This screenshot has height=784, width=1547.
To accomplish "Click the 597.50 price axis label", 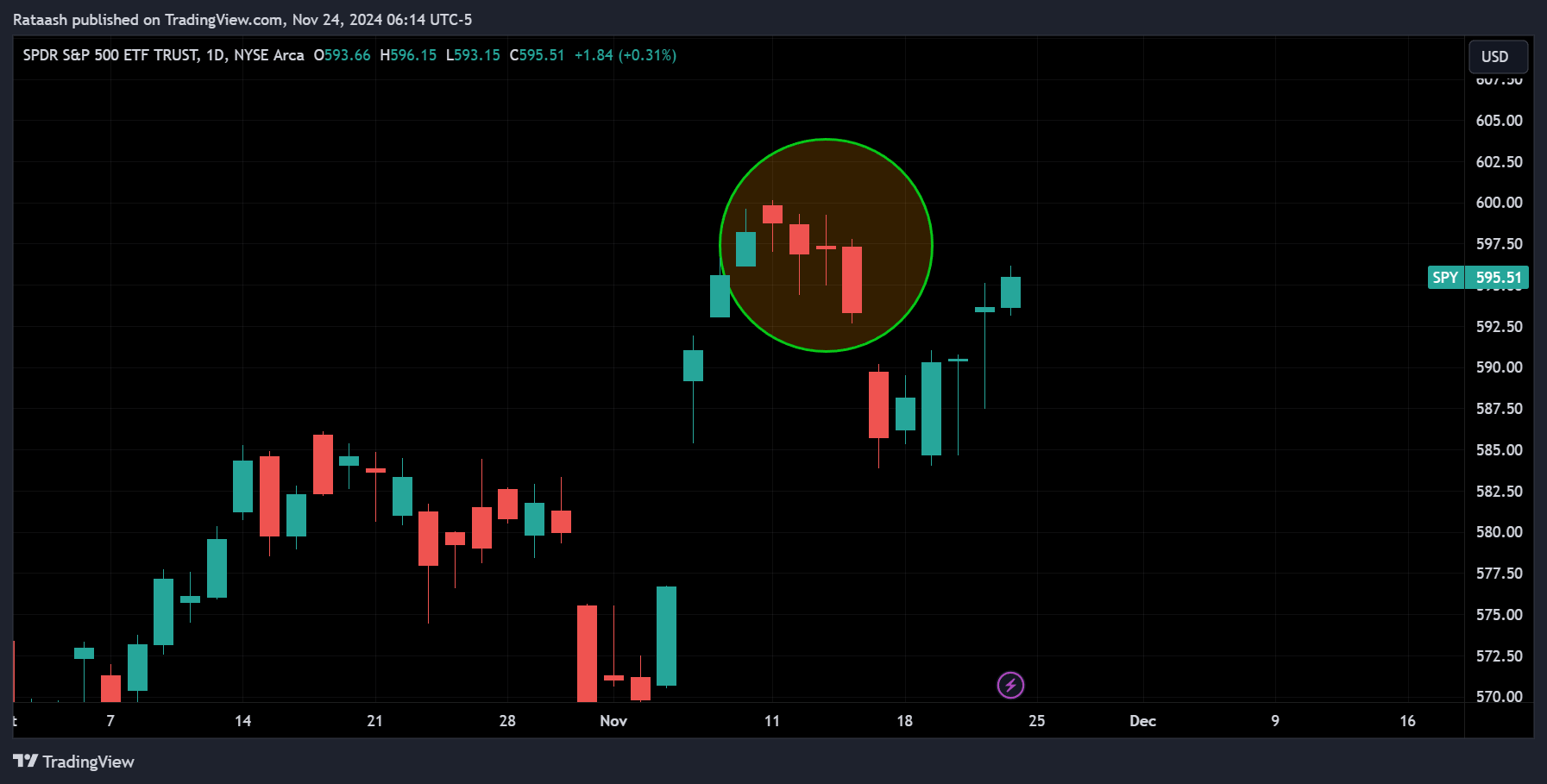I will click(1499, 244).
